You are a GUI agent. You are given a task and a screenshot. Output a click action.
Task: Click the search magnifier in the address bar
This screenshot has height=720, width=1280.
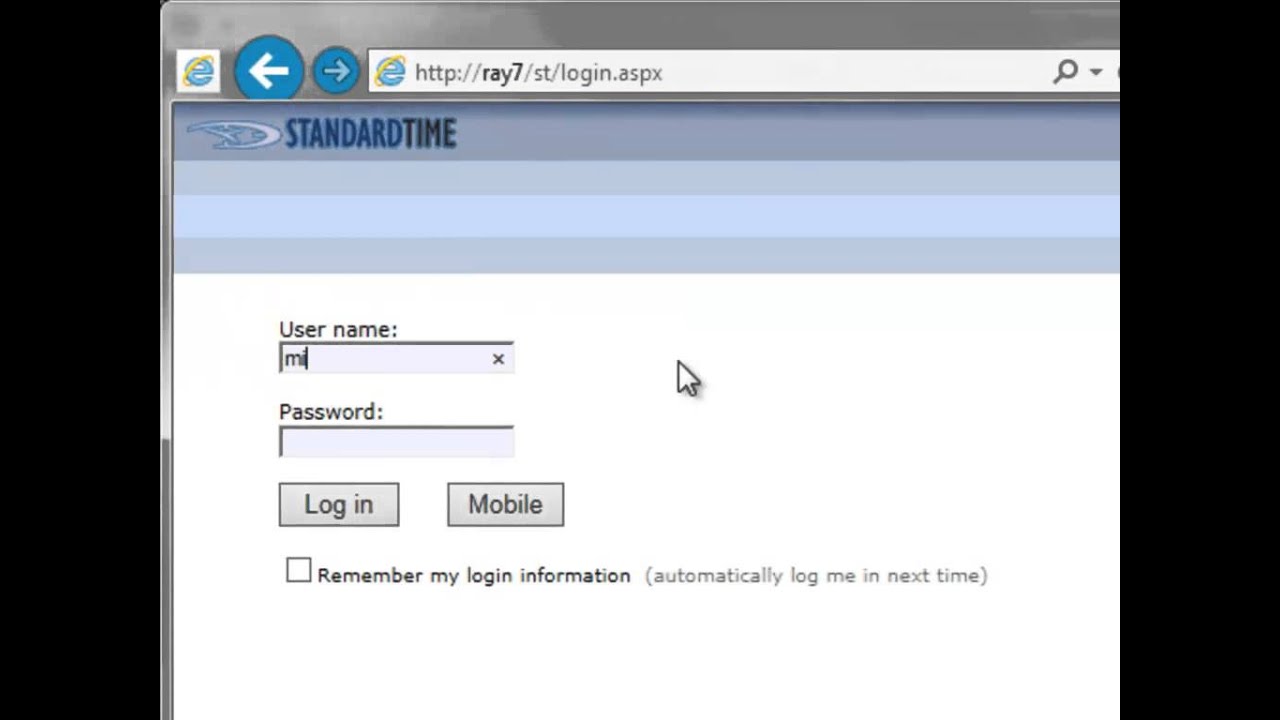[x=1066, y=71]
